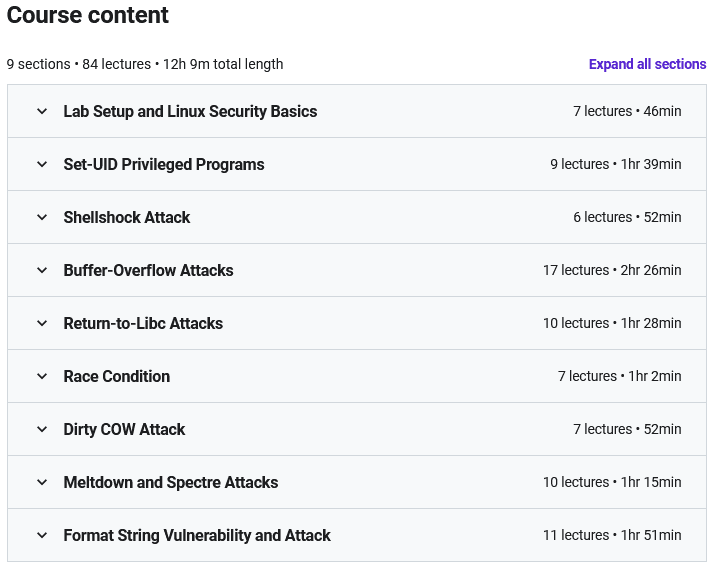The image size is (713, 570).
Task: Toggle the Return-to-Libc Attacks chevron
Action: click(42, 323)
